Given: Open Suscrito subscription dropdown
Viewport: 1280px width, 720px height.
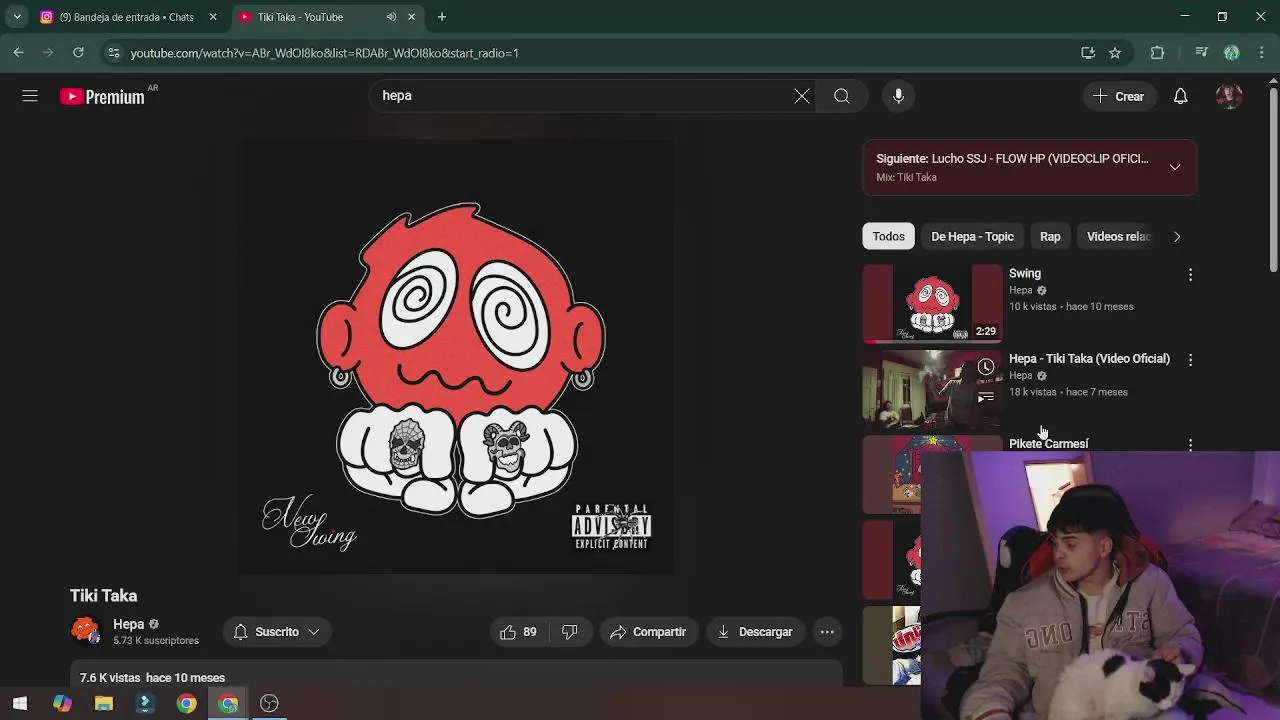Looking at the screenshot, I should [x=276, y=632].
